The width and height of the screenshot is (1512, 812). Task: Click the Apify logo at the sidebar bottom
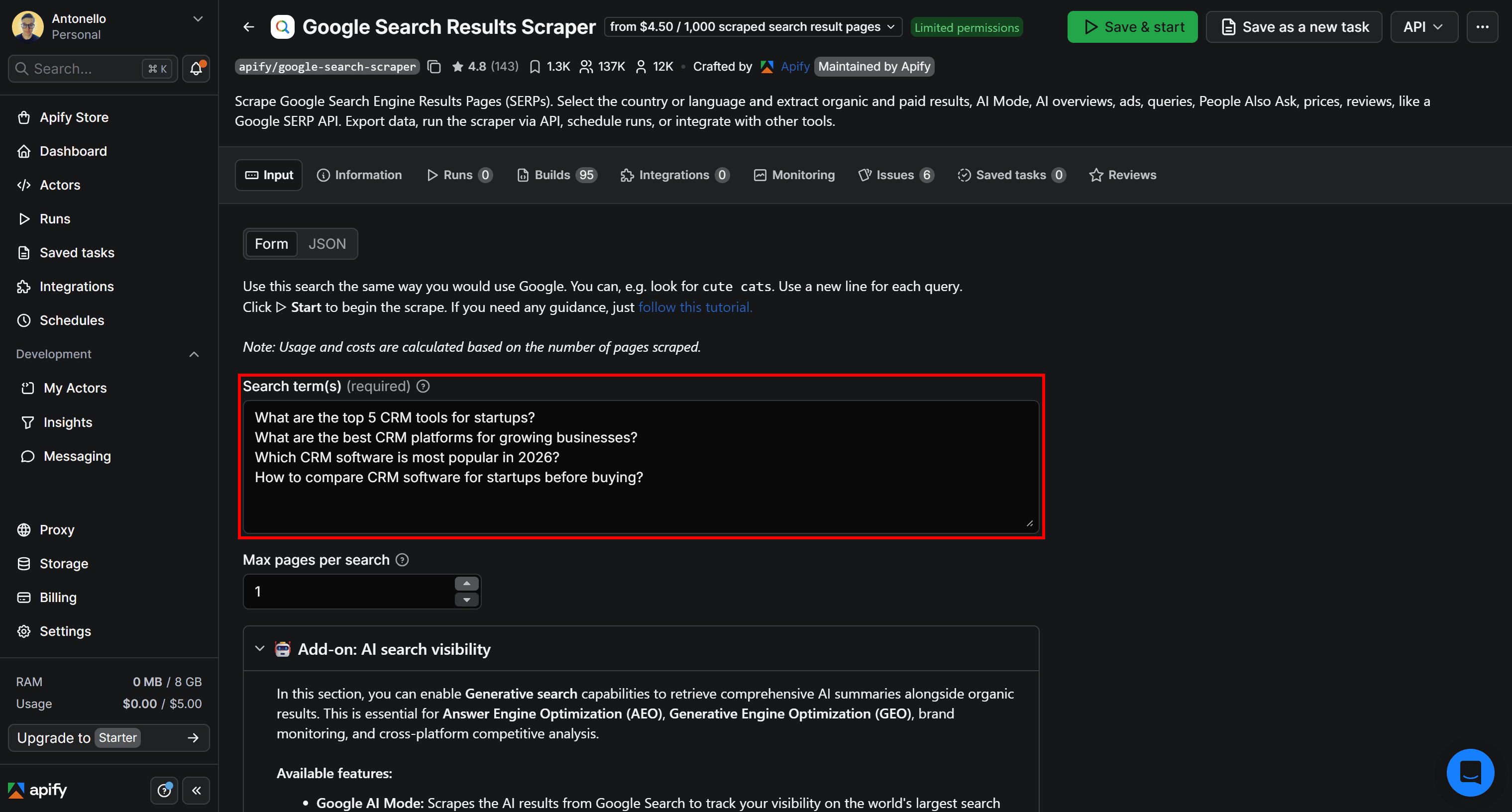[37, 790]
